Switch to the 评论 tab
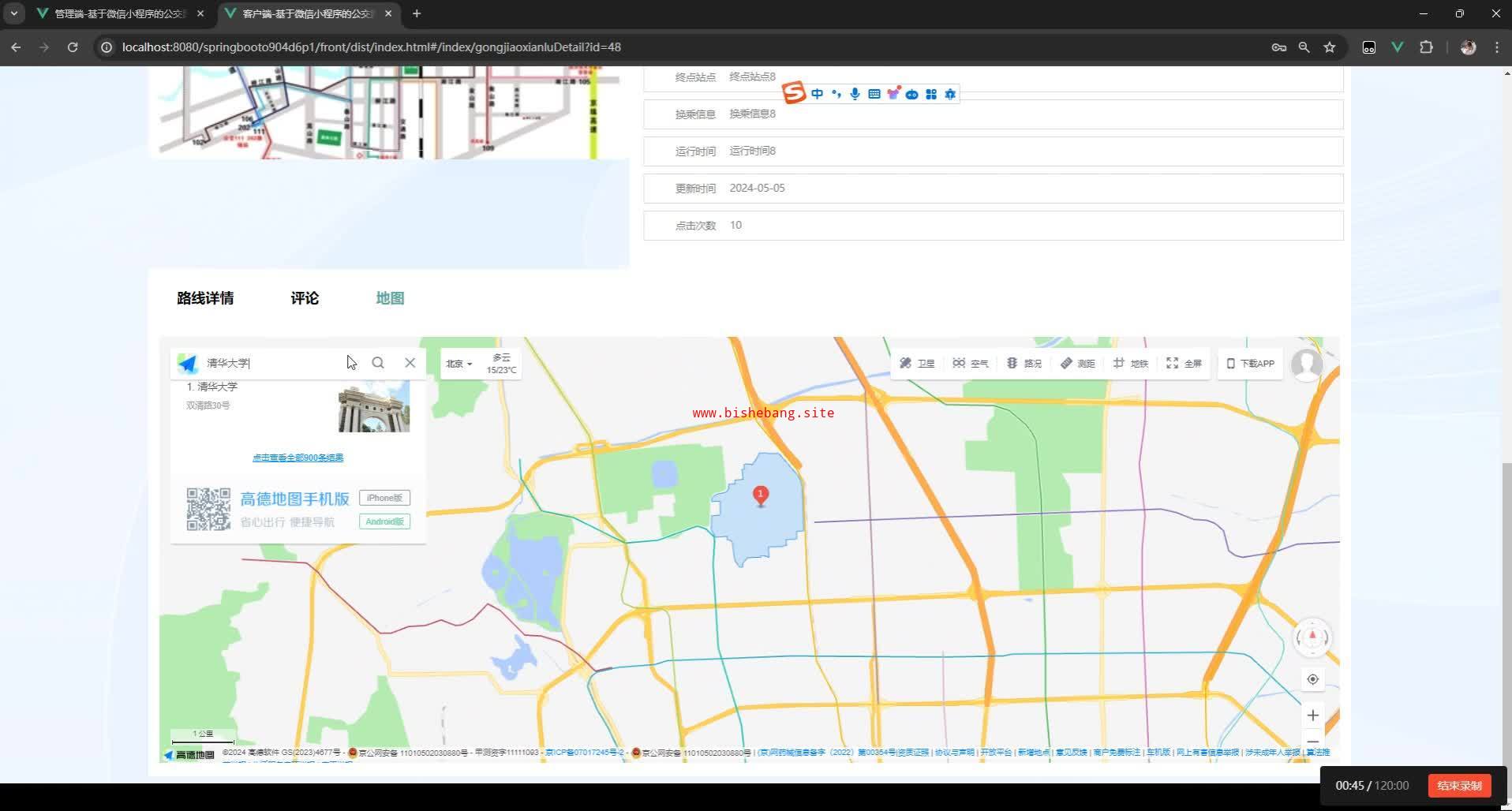 point(305,298)
